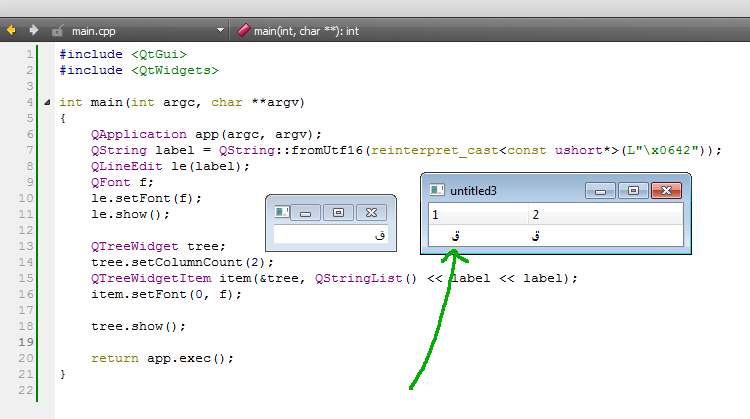Select the first-column tree item cell
Screen dimensions: 750x419
(476, 236)
